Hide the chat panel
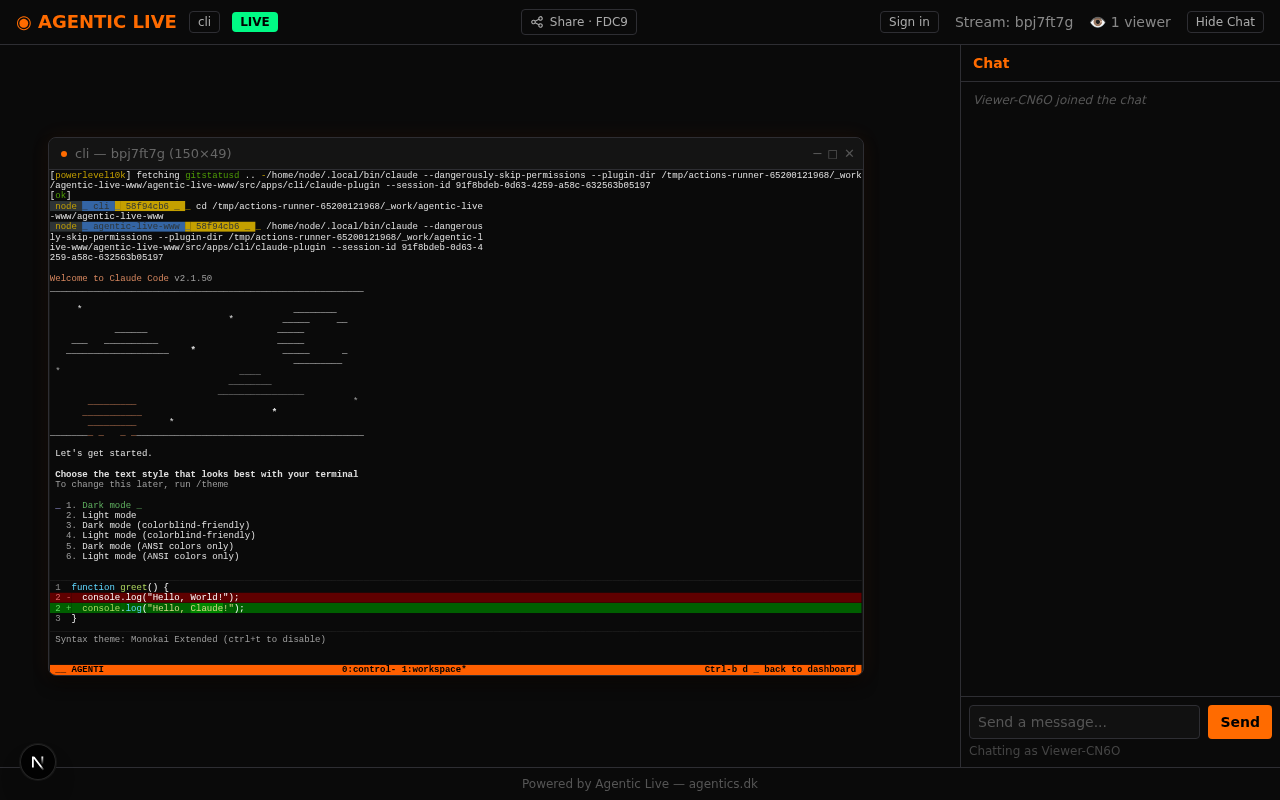Screen dimensions: 1280x800 click(x=1225, y=22)
